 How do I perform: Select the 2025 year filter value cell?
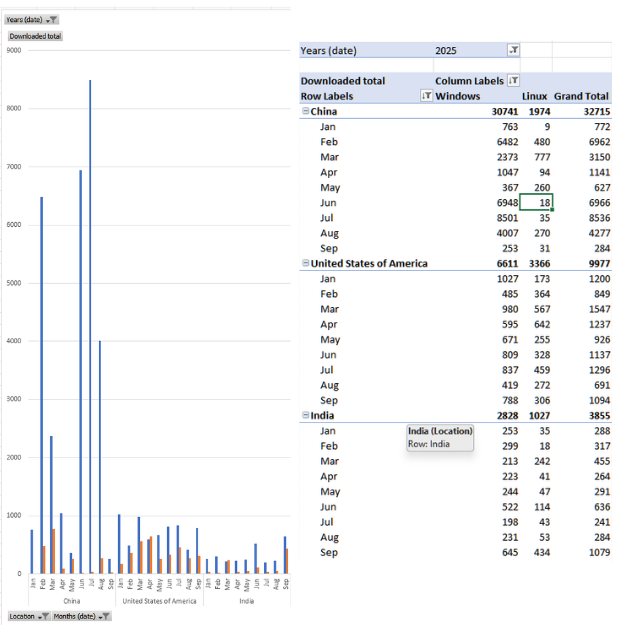[x=467, y=50]
